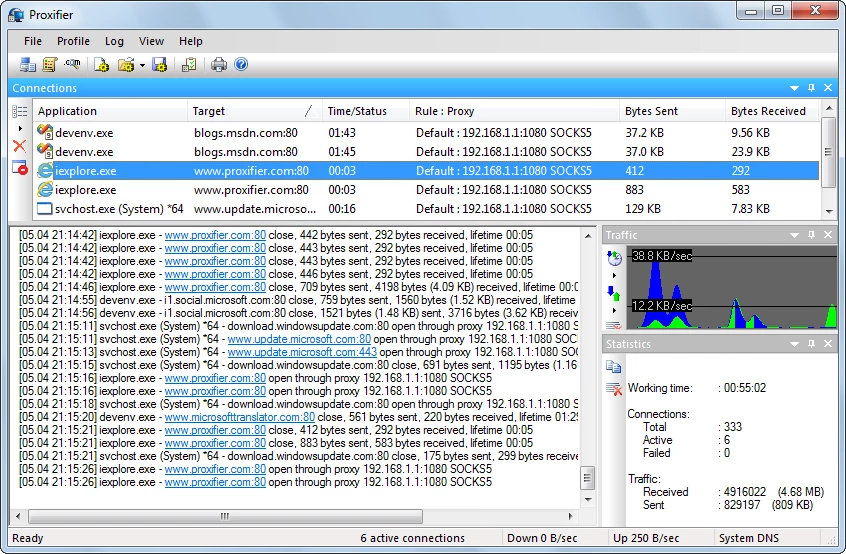The image size is (846, 554).
Task: Click the Save Profile toolbar icon
Action: (159, 65)
